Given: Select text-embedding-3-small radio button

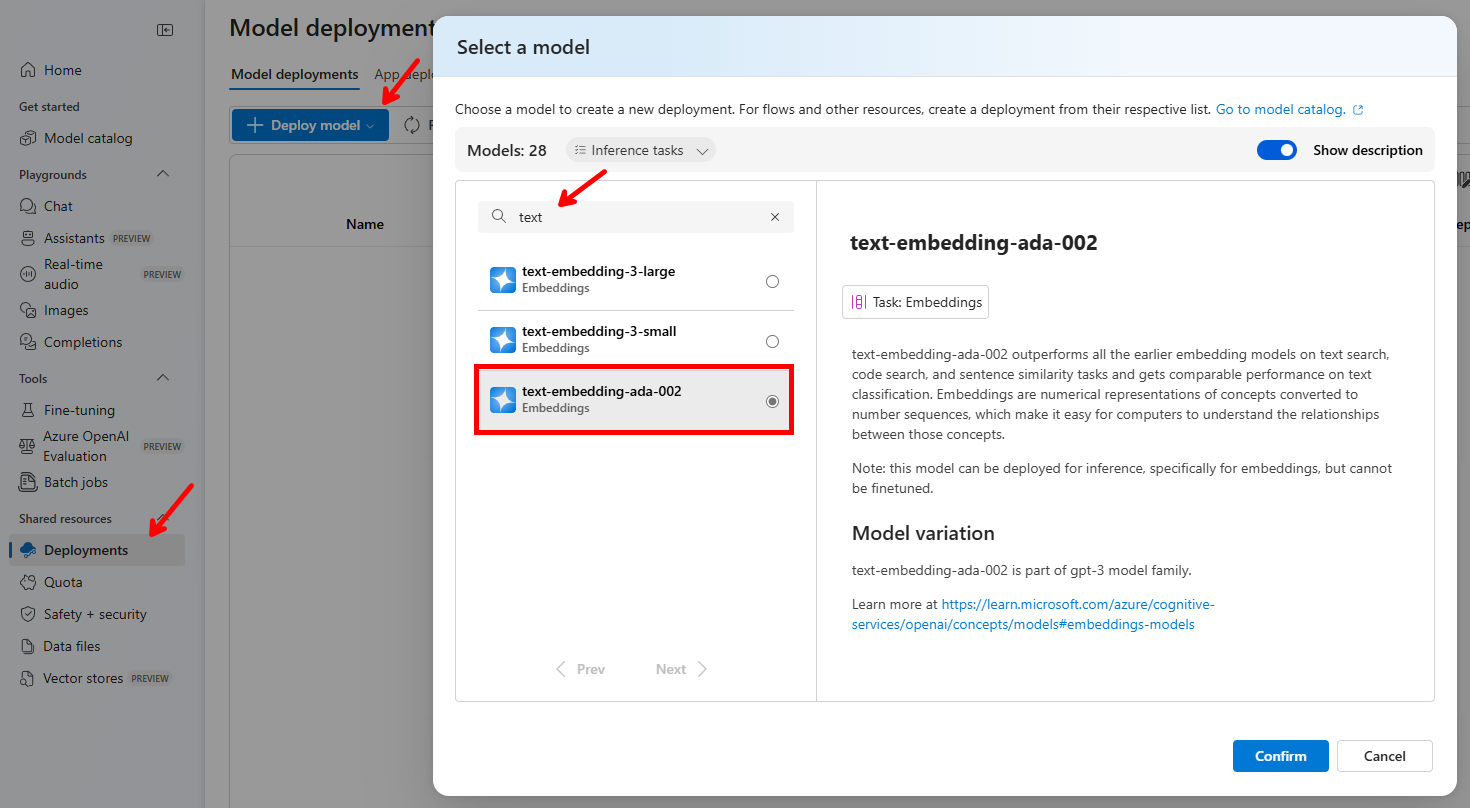Looking at the screenshot, I should [x=772, y=341].
